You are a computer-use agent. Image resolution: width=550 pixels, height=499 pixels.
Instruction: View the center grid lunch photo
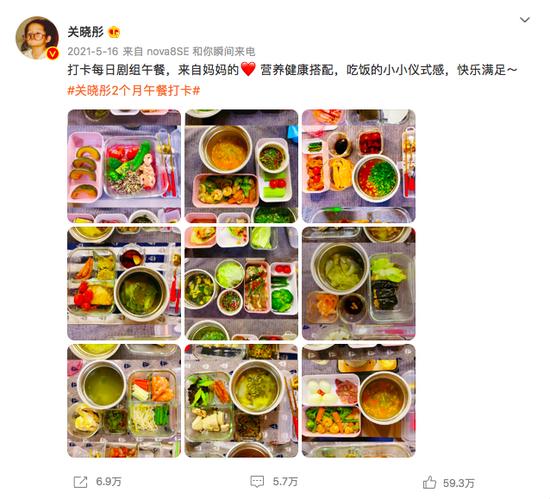tap(241, 283)
